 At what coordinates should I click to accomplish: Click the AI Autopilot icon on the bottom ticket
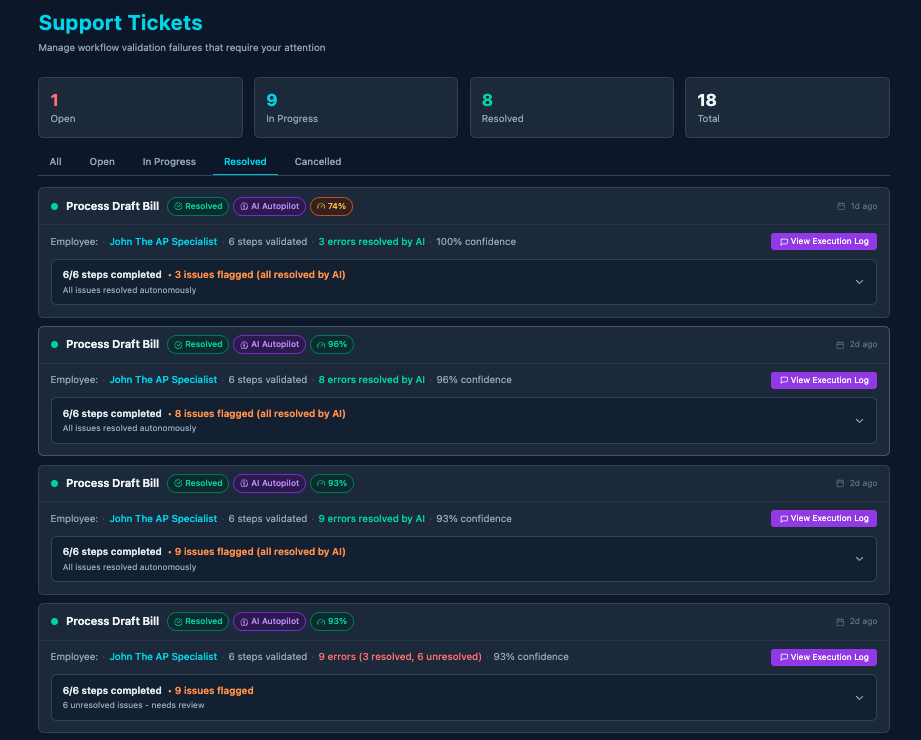[x=243, y=621]
